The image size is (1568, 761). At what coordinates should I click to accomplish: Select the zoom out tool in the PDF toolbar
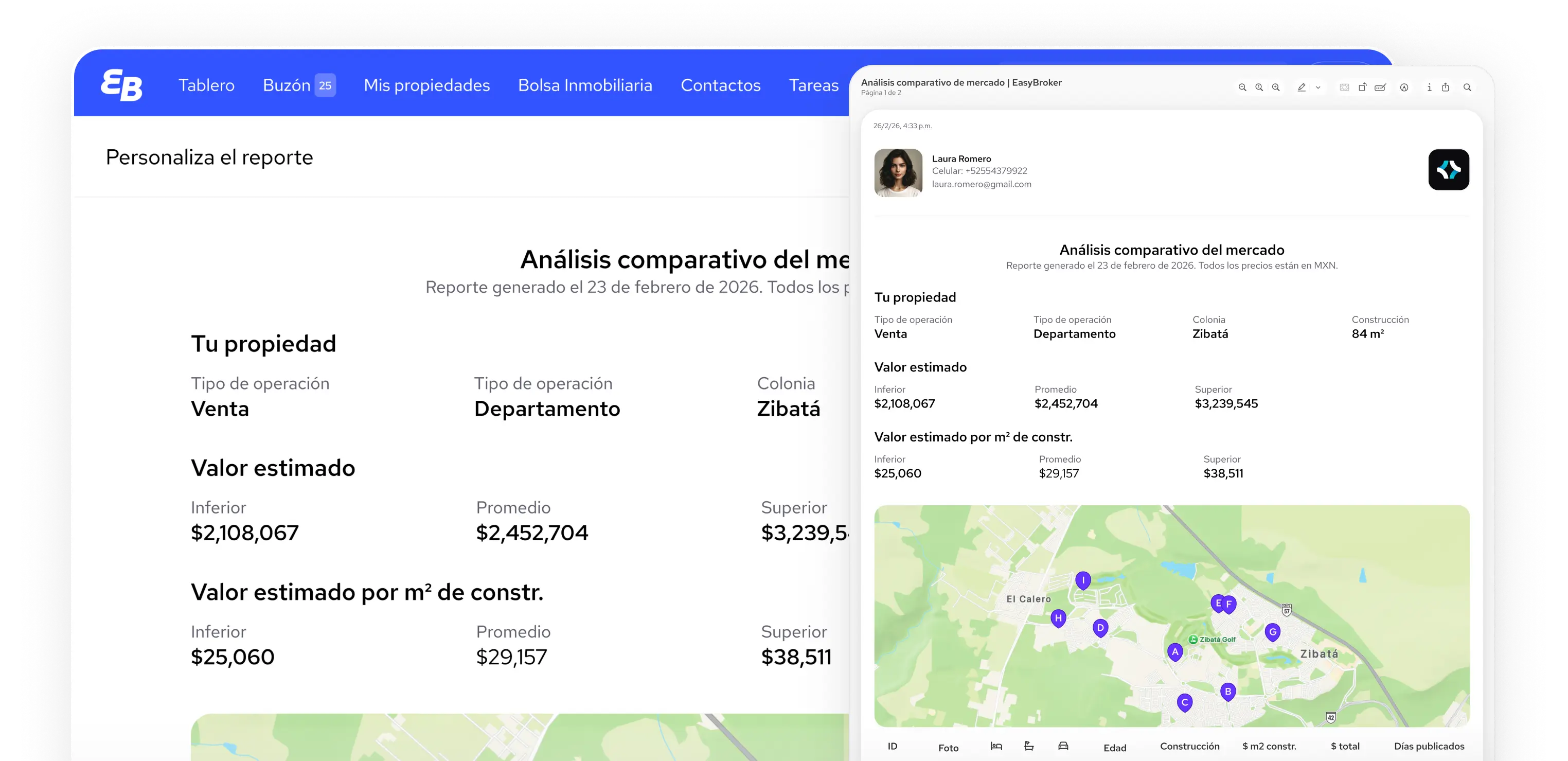1243,87
